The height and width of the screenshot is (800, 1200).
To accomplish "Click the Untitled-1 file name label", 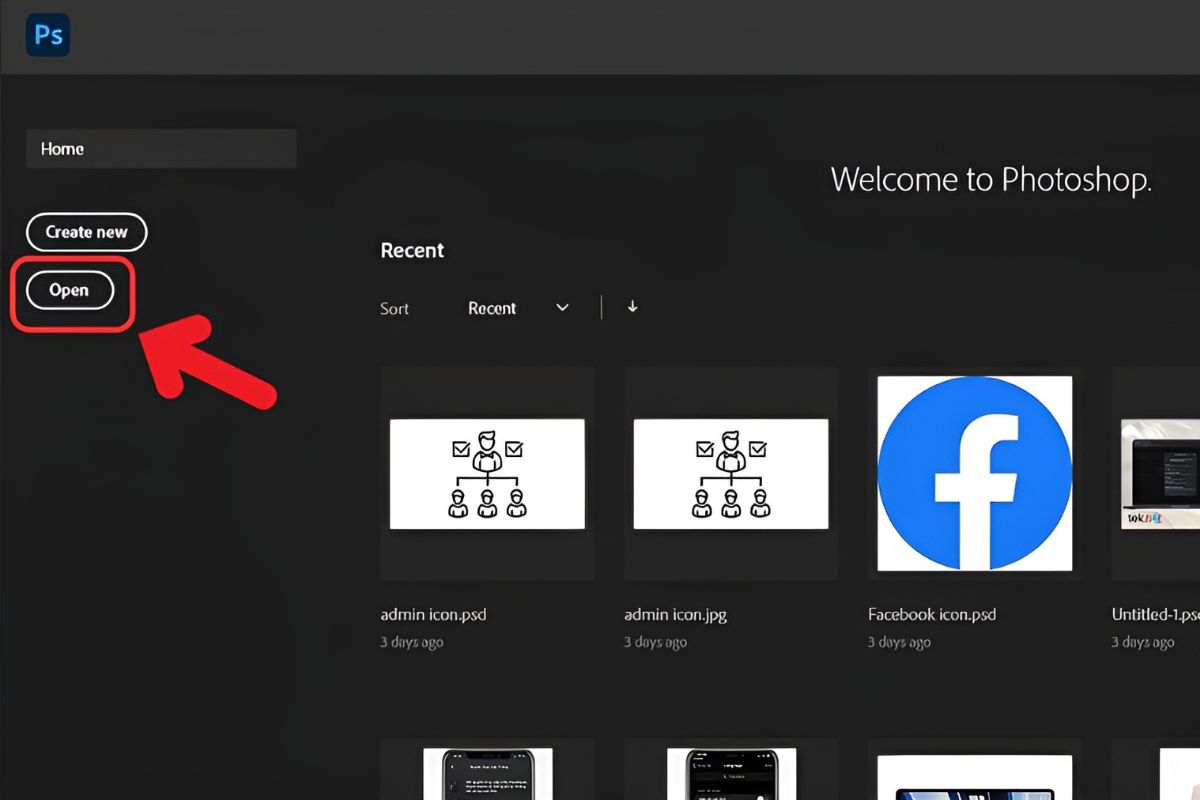I will point(1155,614).
